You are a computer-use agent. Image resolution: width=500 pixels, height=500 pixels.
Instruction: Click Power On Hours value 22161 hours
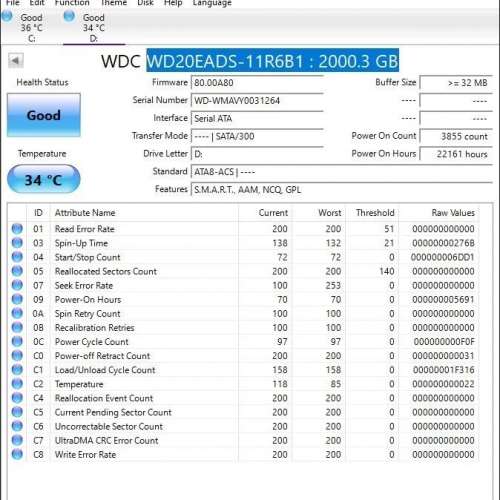pos(456,154)
